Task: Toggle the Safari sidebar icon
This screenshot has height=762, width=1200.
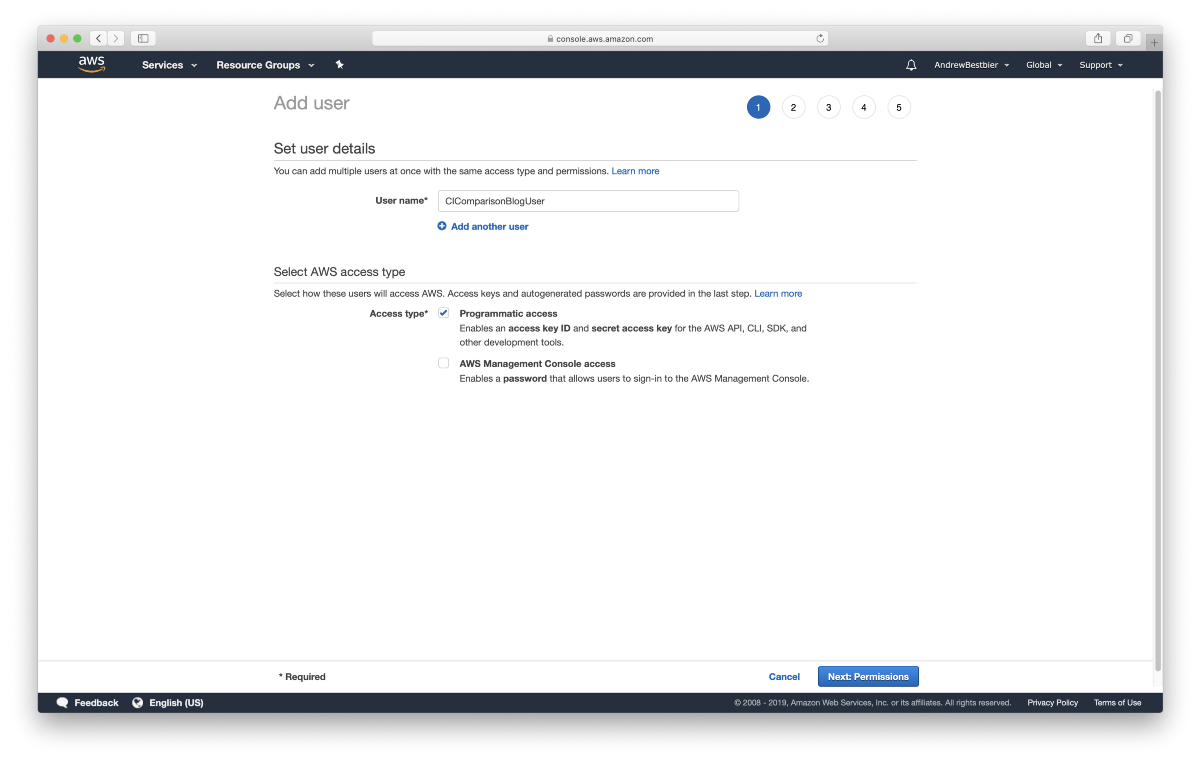Action: coord(143,38)
